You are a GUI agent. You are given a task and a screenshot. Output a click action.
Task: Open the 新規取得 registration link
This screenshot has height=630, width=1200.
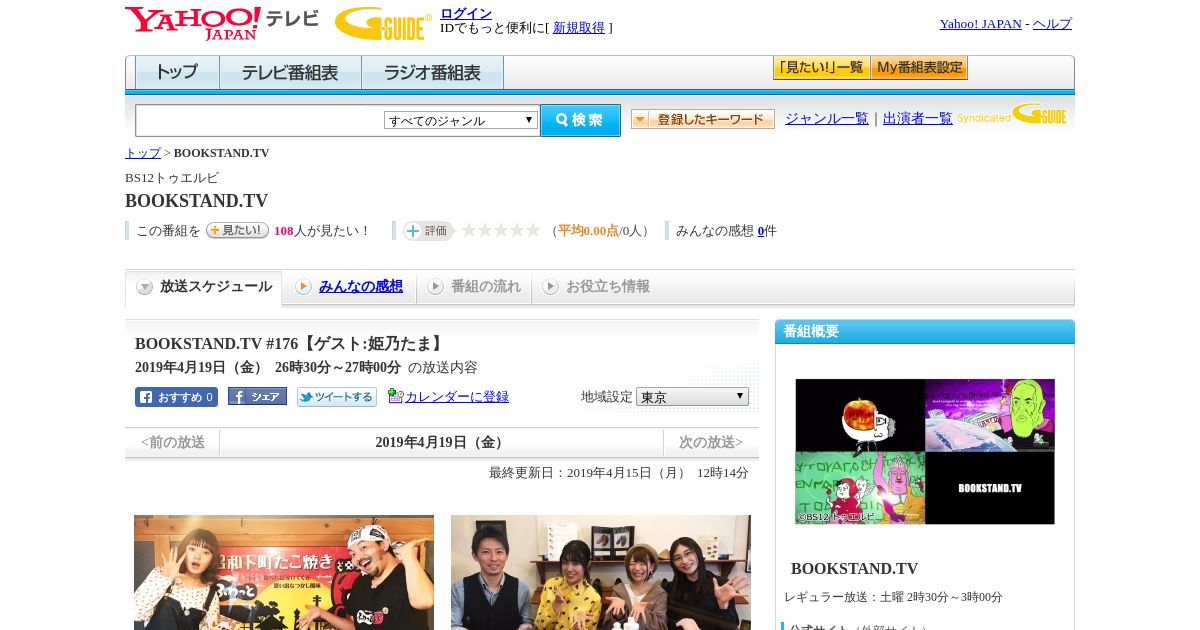(x=579, y=28)
